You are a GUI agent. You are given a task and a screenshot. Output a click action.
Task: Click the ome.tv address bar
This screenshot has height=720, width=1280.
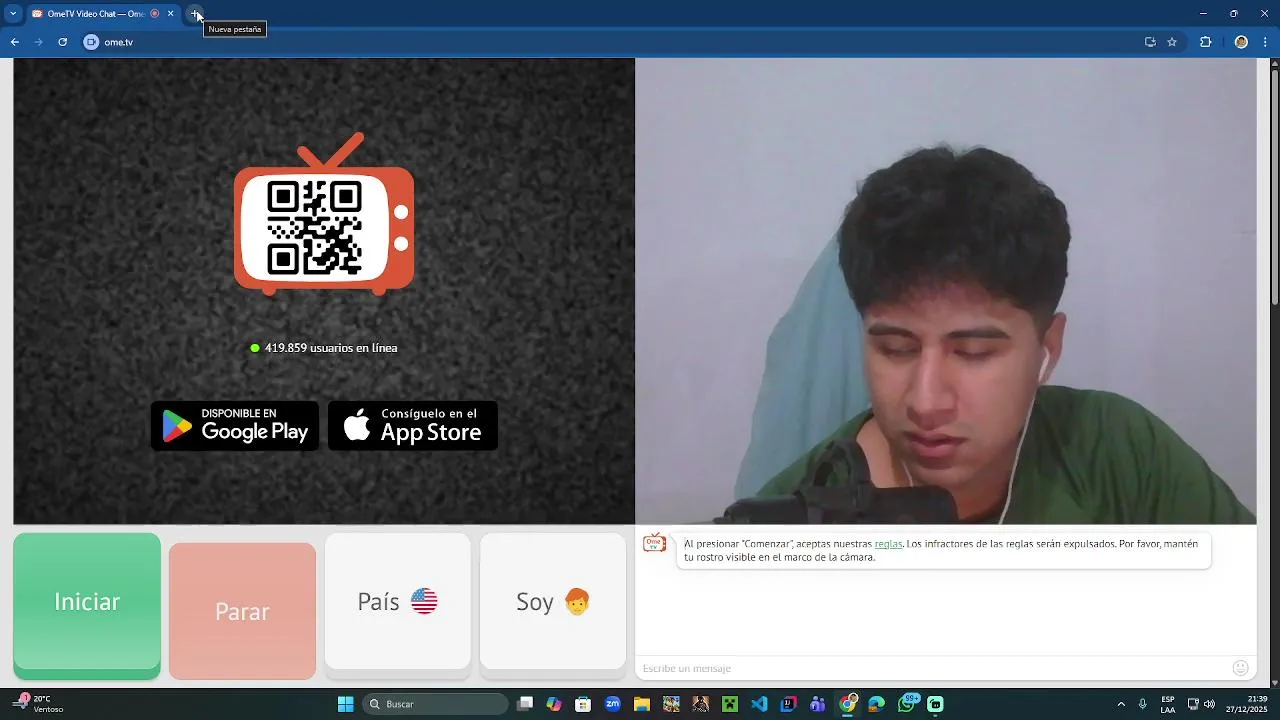click(x=620, y=42)
